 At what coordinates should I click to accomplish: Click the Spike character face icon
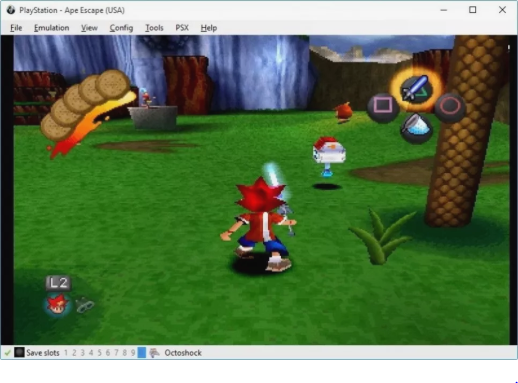tap(57, 305)
